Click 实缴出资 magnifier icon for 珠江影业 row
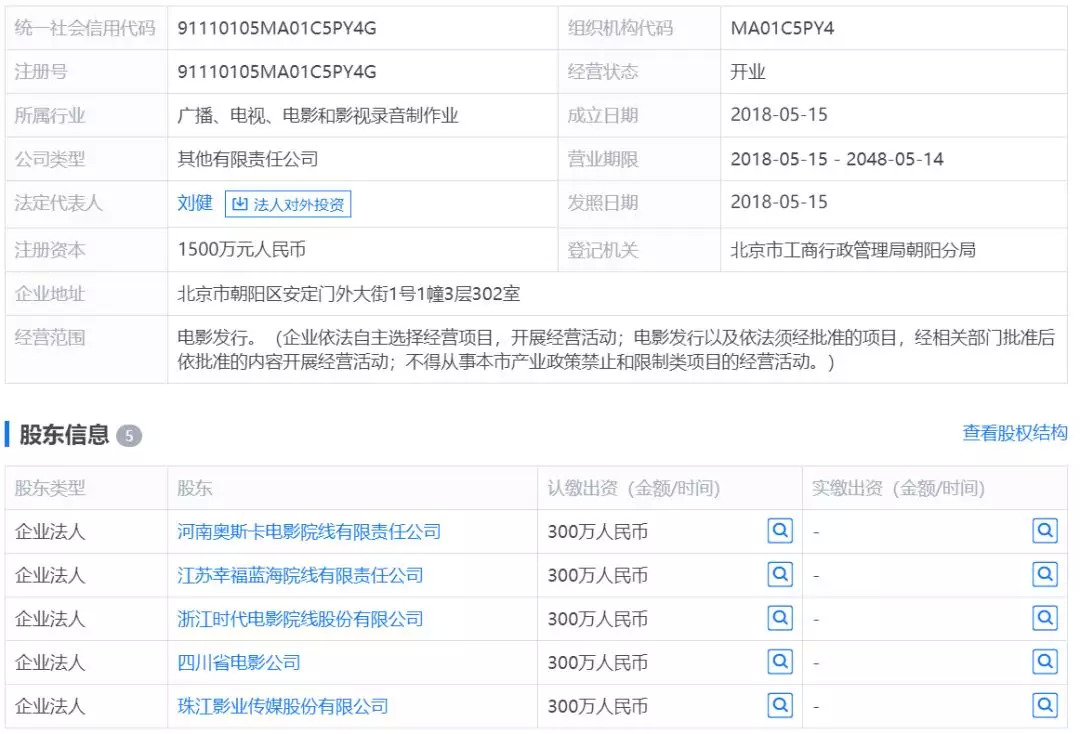This screenshot has height=734, width=1080. click(1045, 705)
